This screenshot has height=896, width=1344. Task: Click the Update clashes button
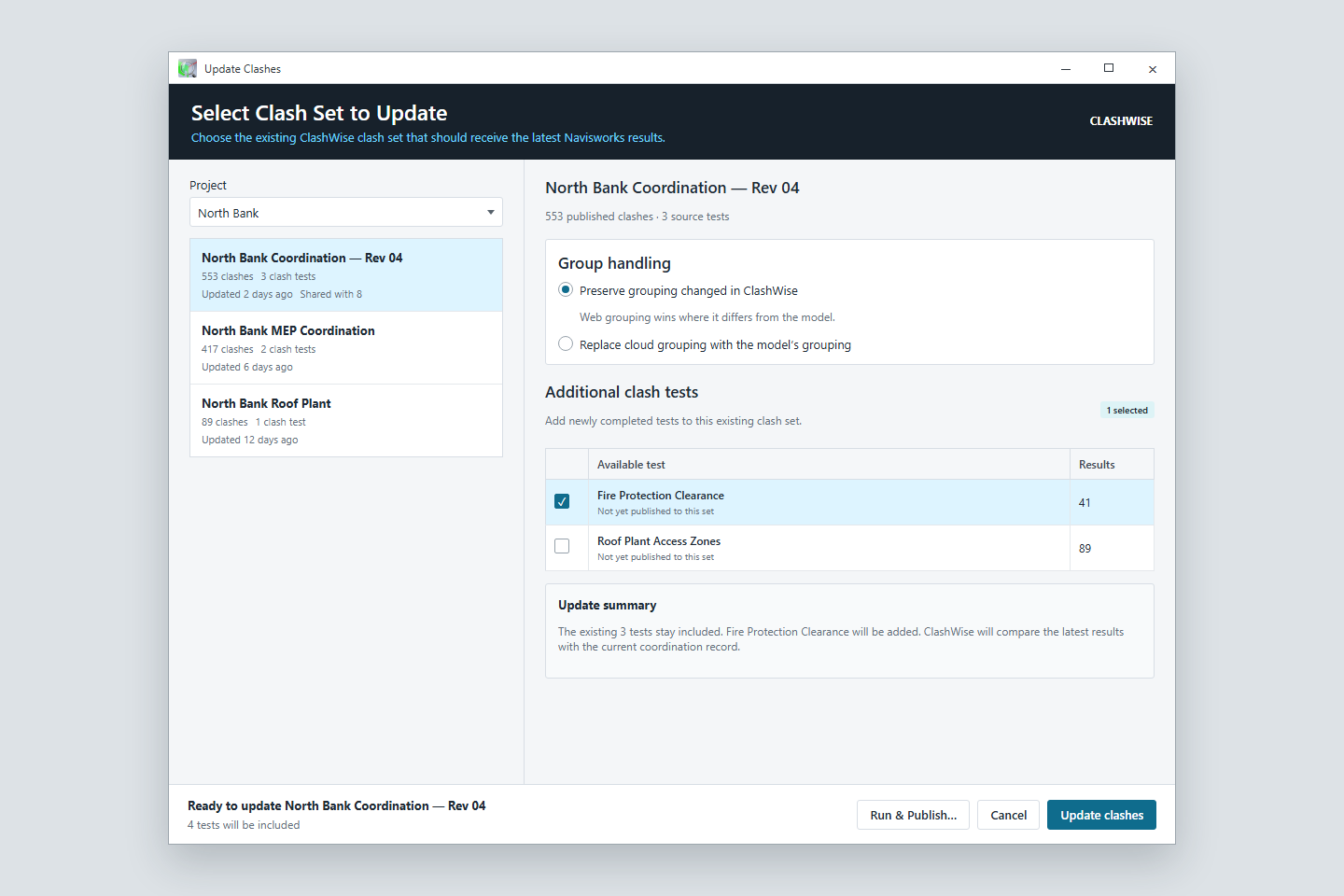click(1101, 815)
